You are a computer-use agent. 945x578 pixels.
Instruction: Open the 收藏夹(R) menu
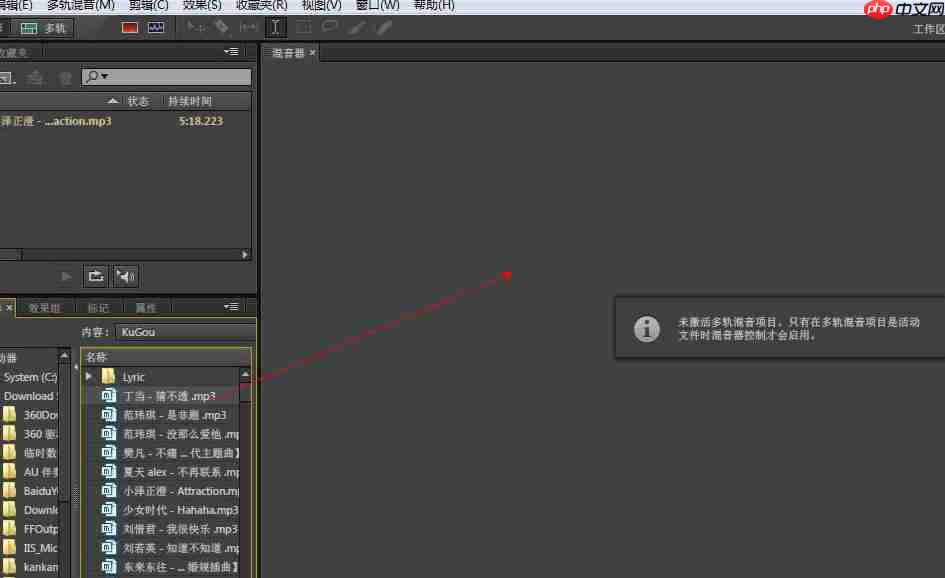pos(262,5)
